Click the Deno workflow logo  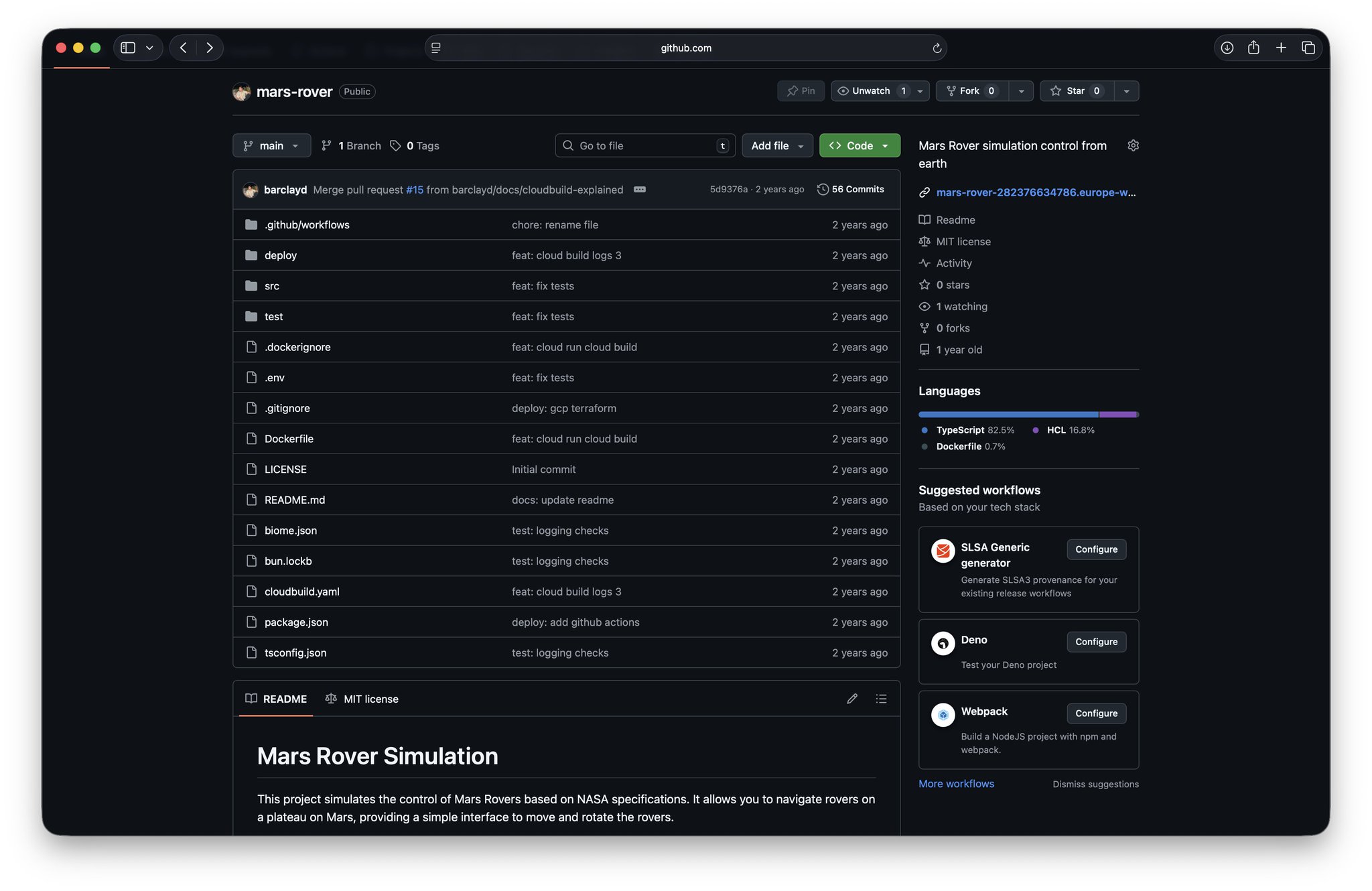(943, 644)
